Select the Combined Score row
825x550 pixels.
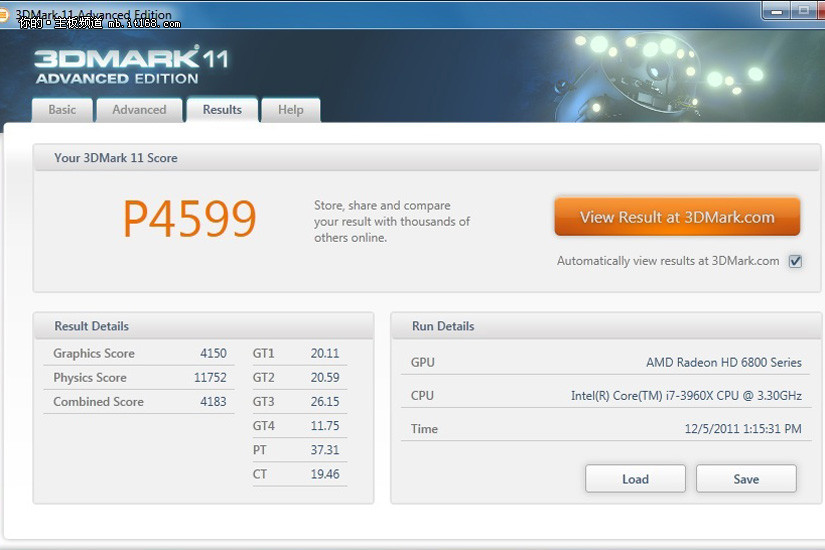click(x=140, y=401)
